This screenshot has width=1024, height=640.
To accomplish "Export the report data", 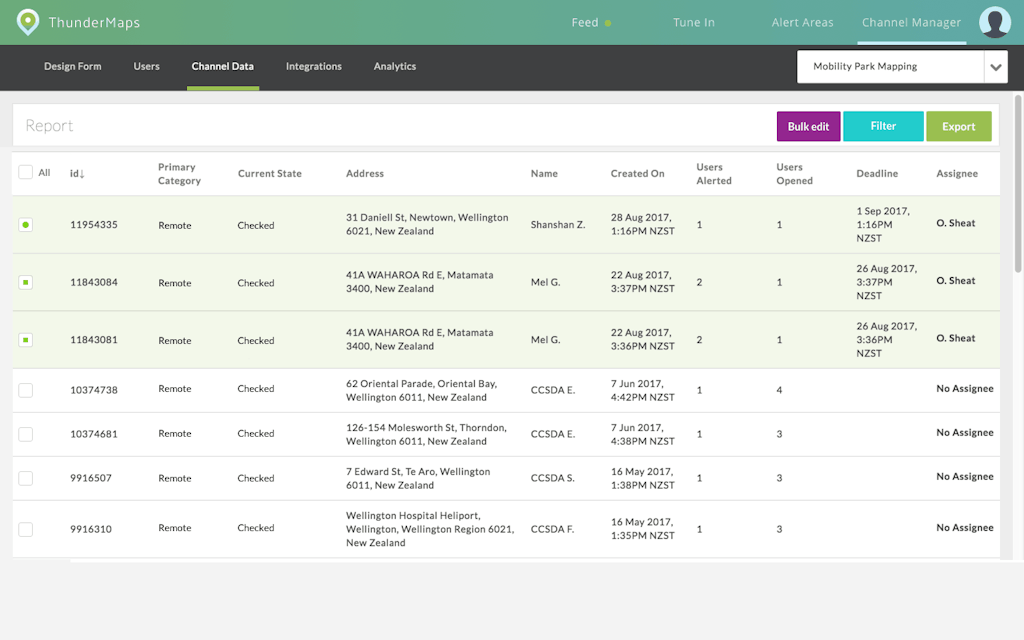I will click(958, 127).
